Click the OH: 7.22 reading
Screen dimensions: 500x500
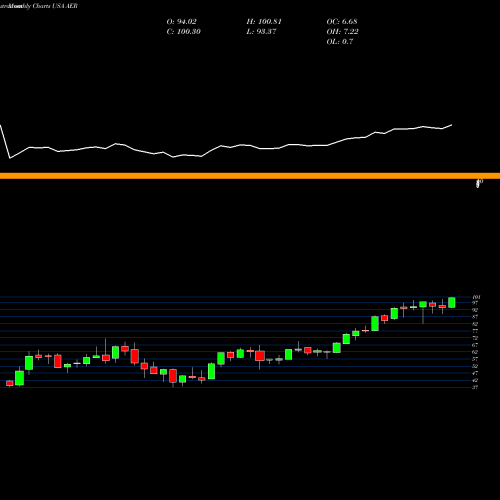342,32
